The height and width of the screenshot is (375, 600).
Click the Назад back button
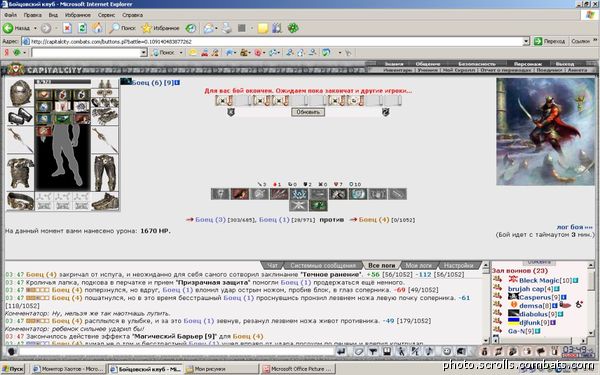[16, 28]
